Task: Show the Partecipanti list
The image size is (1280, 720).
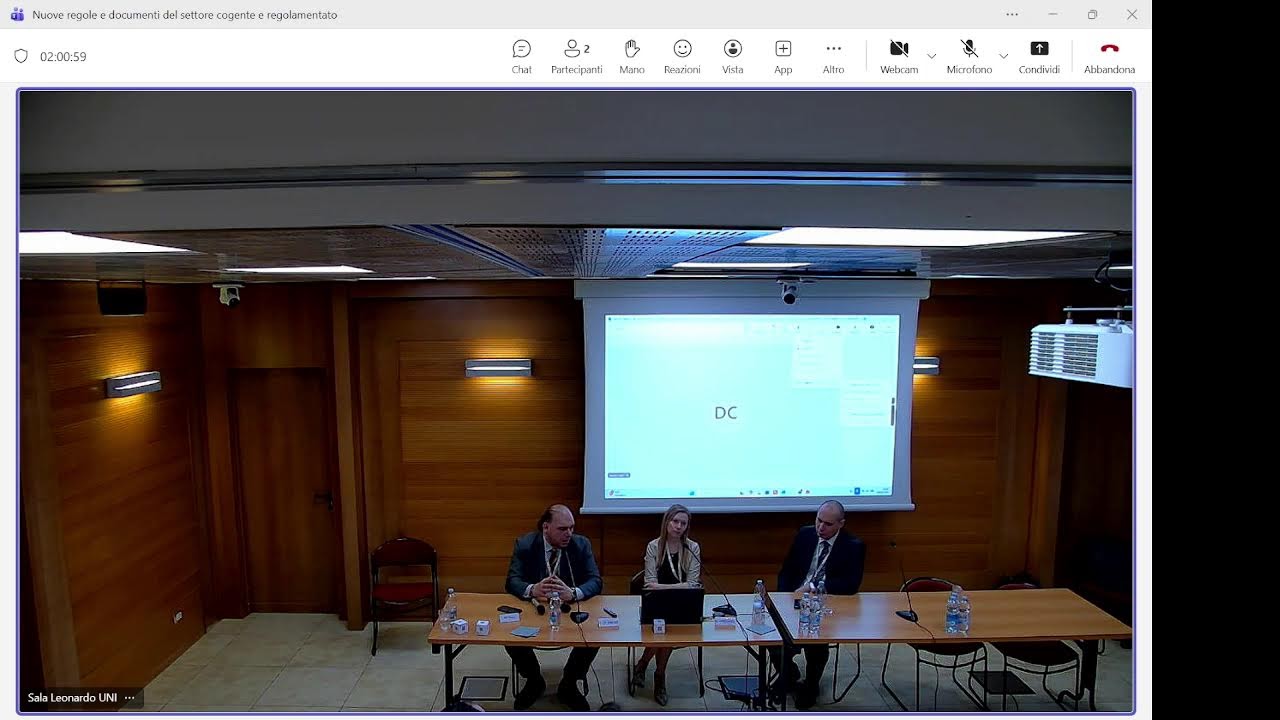Action: tap(577, 57)
